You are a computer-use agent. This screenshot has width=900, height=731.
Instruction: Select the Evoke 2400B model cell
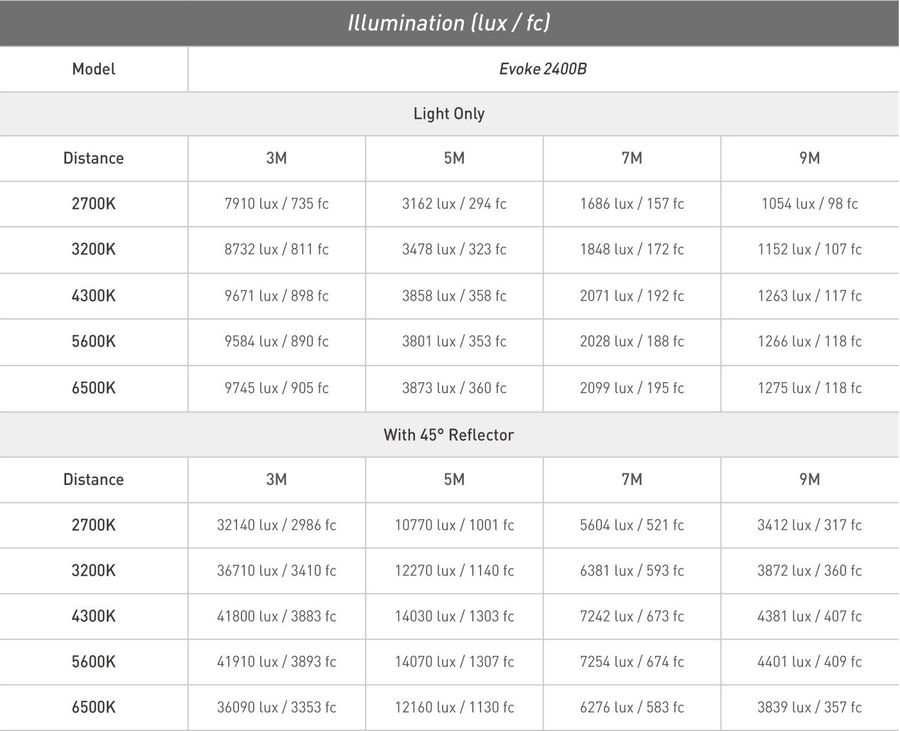[543, 69]
